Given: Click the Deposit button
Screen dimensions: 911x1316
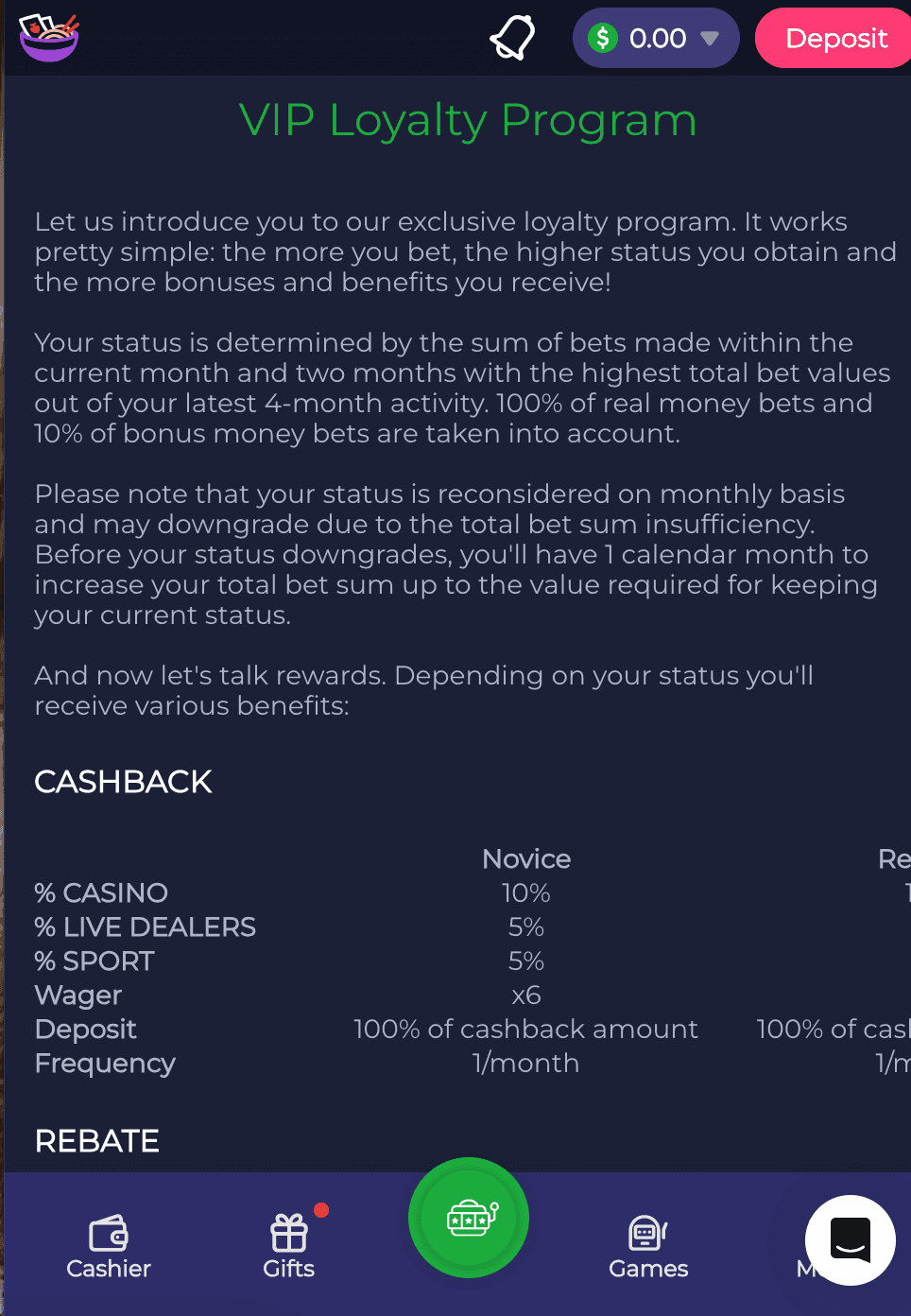Looking at the screenshot, I should tap(834, 38).
